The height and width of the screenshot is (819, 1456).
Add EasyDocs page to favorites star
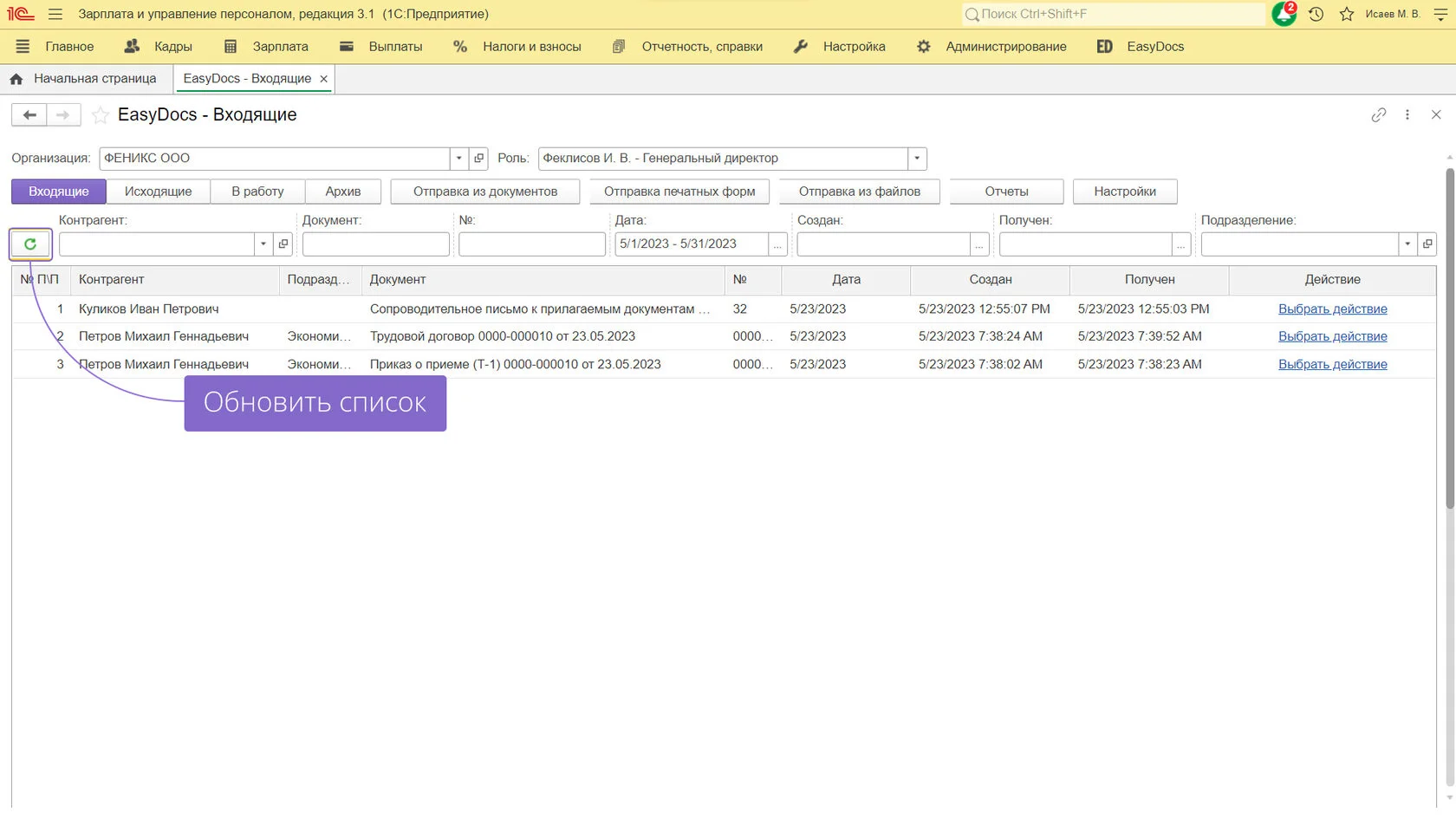pyautogui.click(x=101, y=114)
